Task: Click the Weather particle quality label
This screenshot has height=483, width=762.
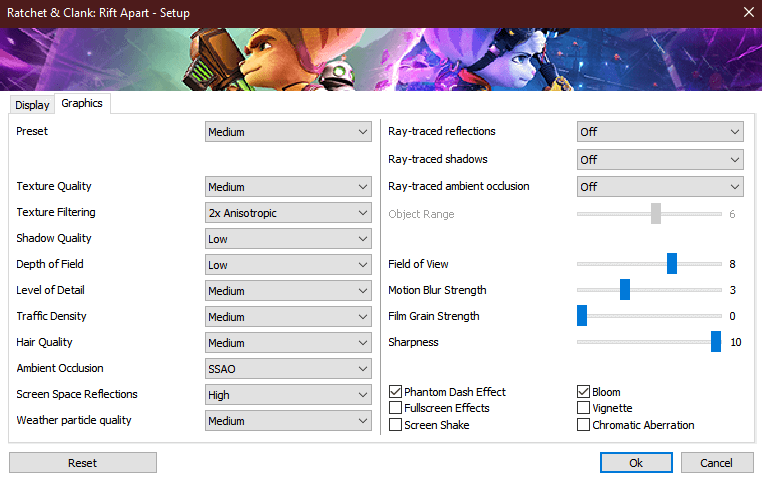Action: (x=74, y=420)
